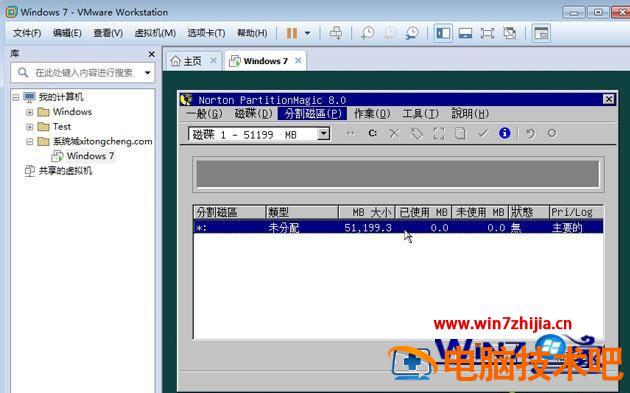The height and width of the screenshot is (393, 630).
Task: Click the undo arrow in PartitionMagic toolbar
Action: [530, 133]
